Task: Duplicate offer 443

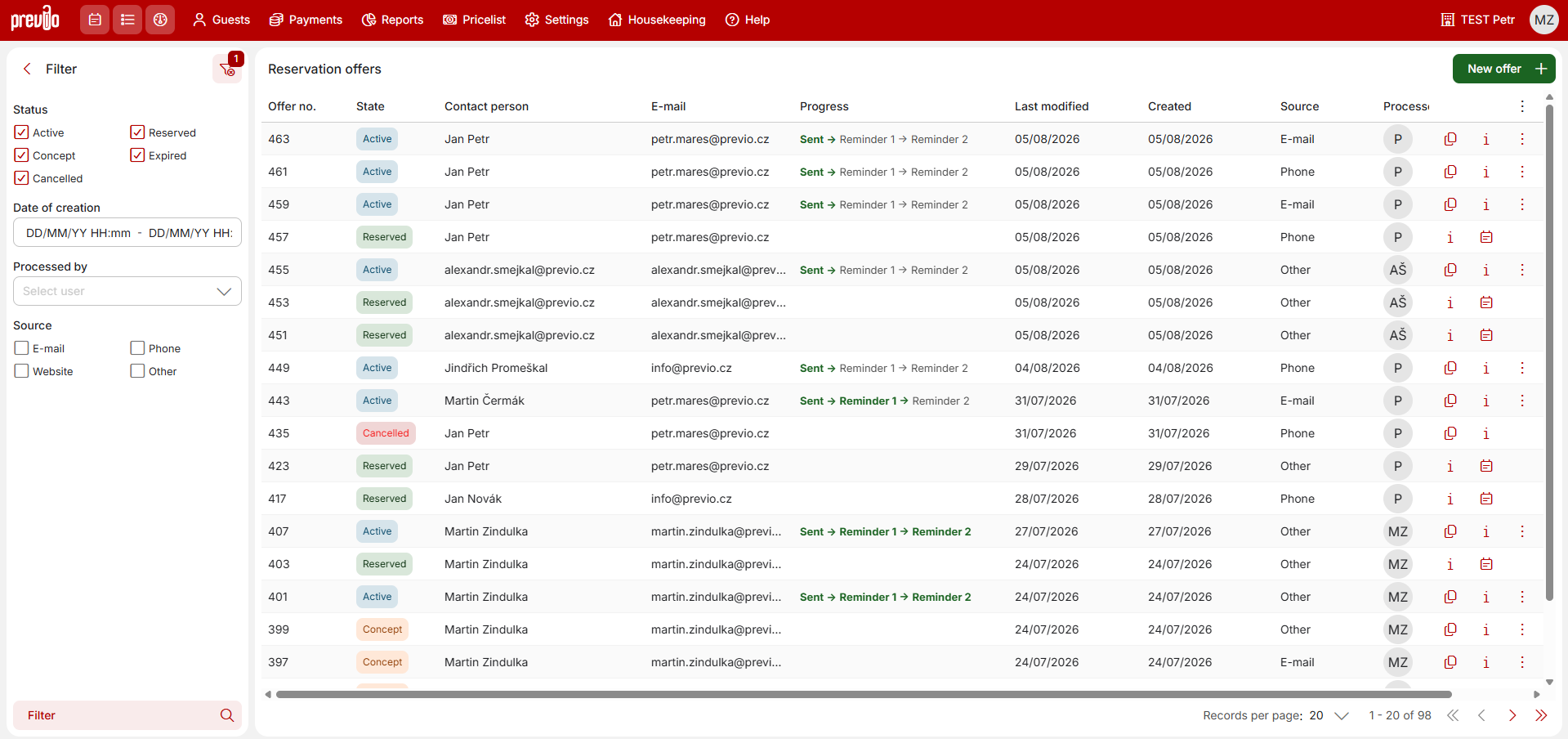Action: pos(1450,401)
